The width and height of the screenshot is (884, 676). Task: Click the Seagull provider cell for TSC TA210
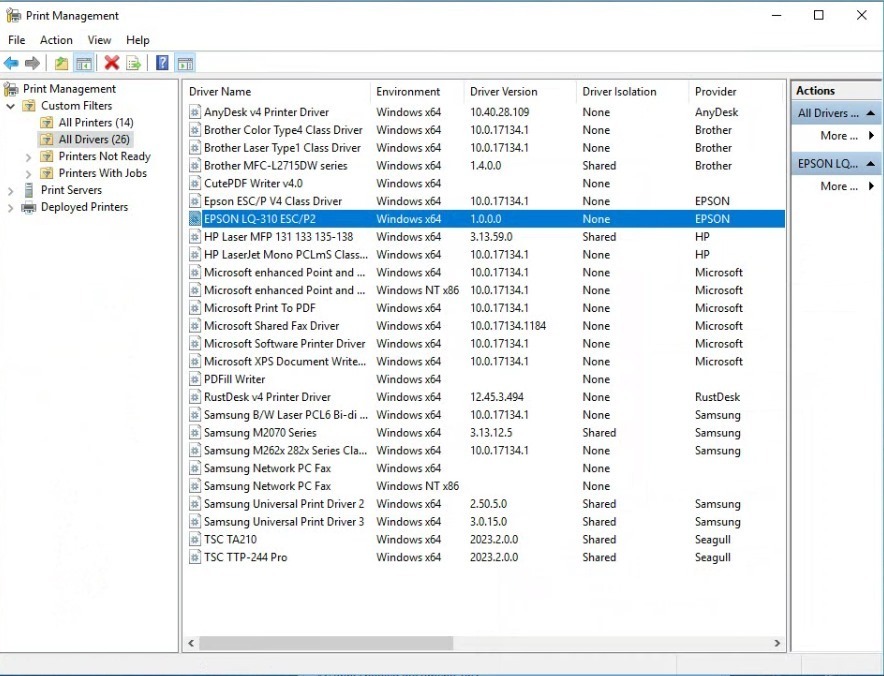tap(713, 540)
